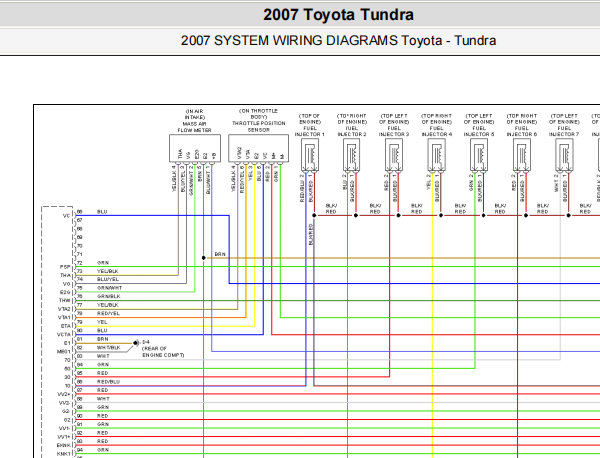Viewport: 600px width, 458px height.
Task: Click the THA terminal label on the ECM connector
Action: point(65,275)
